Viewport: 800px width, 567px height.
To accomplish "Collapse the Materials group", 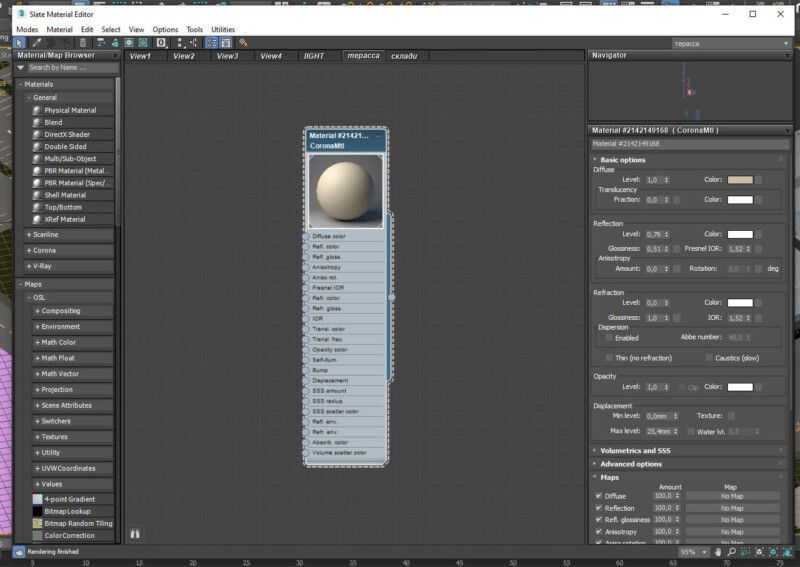I will tap(21, 84).
